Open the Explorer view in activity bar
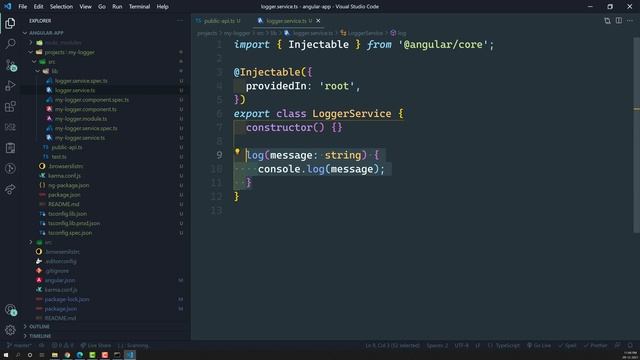 point(10,23)
